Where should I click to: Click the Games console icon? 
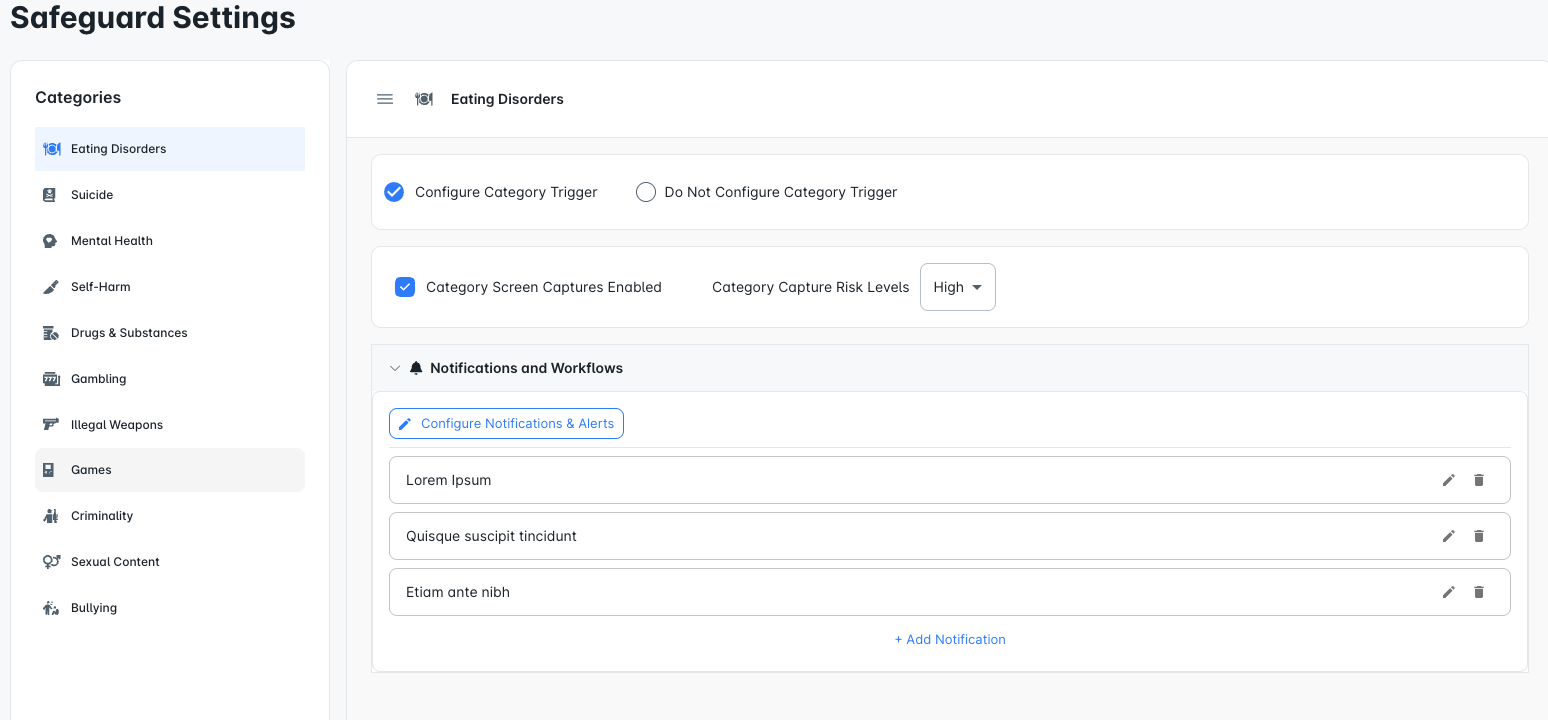click(49, 470)
